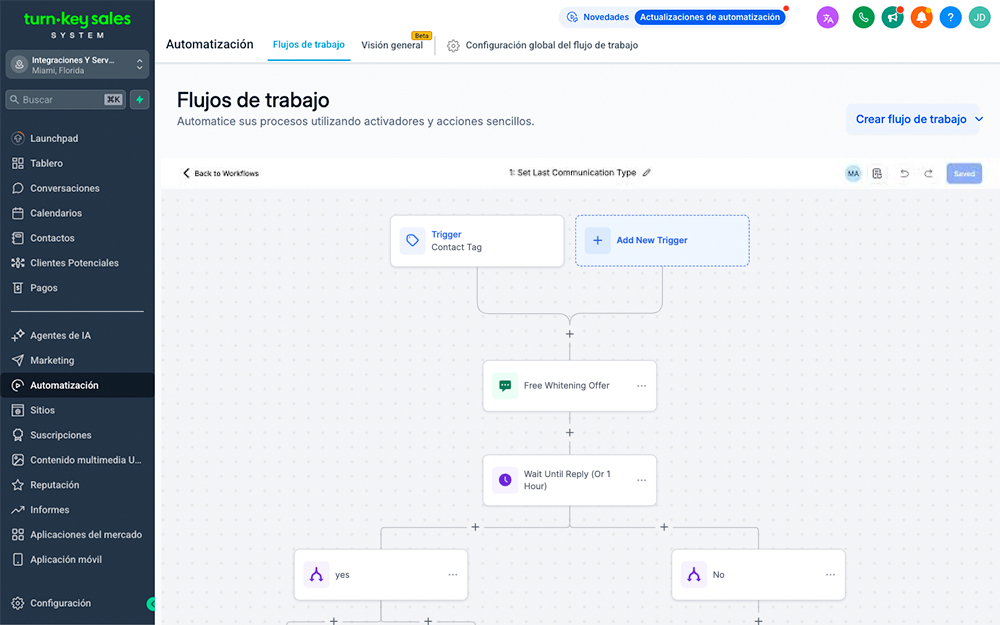Open the Integraciones Y Serv account switcher

[x=77, y=64]
